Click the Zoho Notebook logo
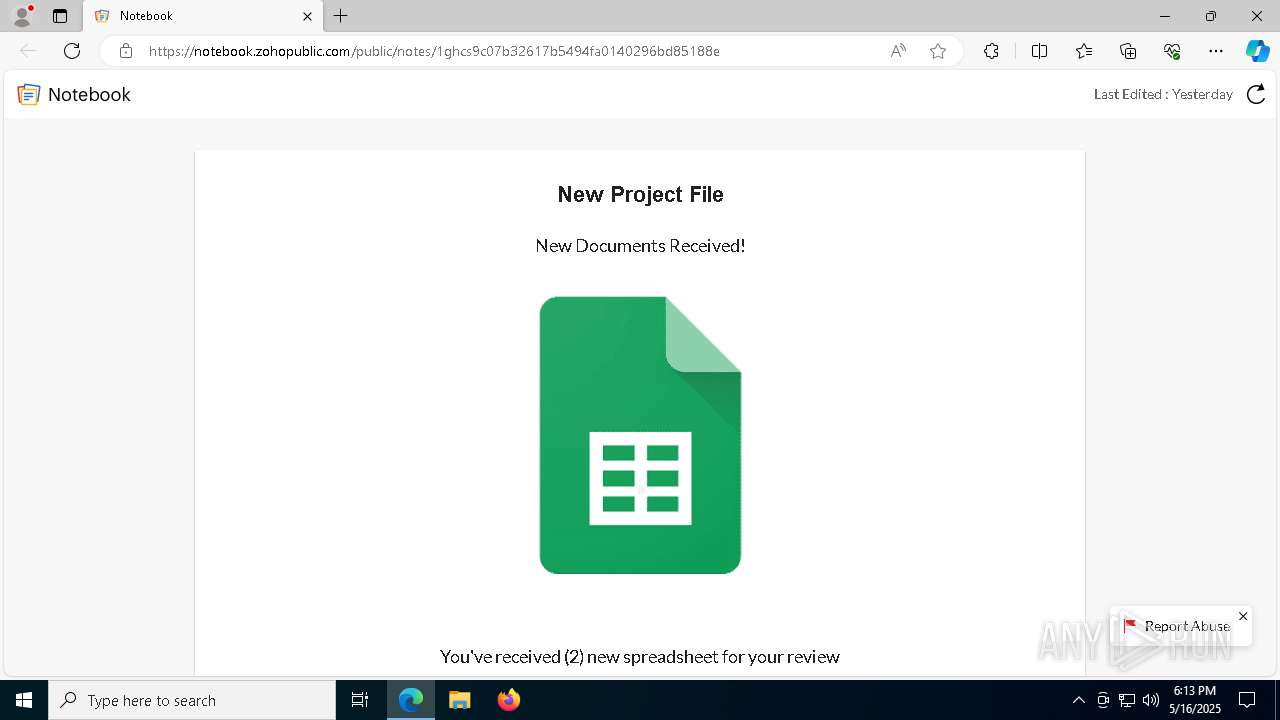 (28, 95)
